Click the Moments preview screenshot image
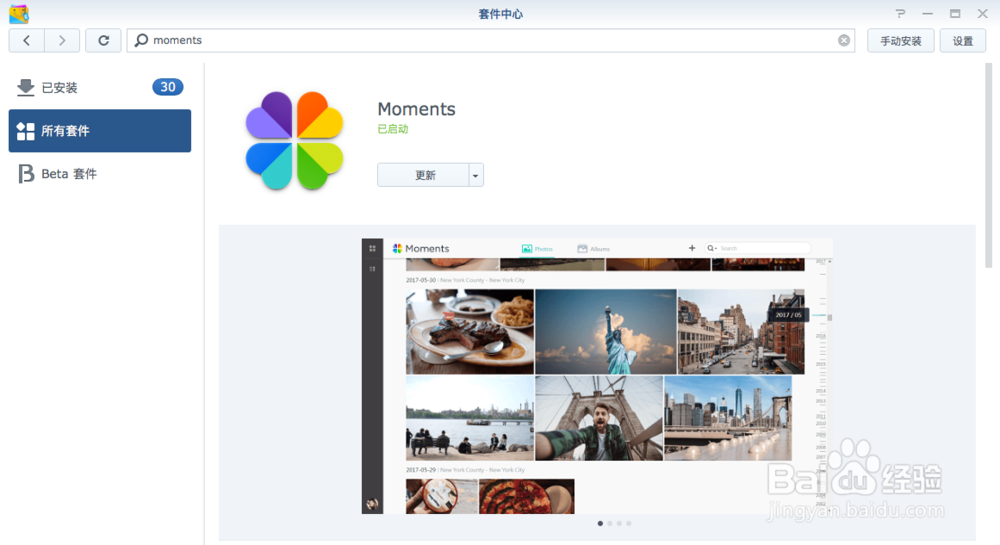The image size is (1000, 545). tap(597, 376)
